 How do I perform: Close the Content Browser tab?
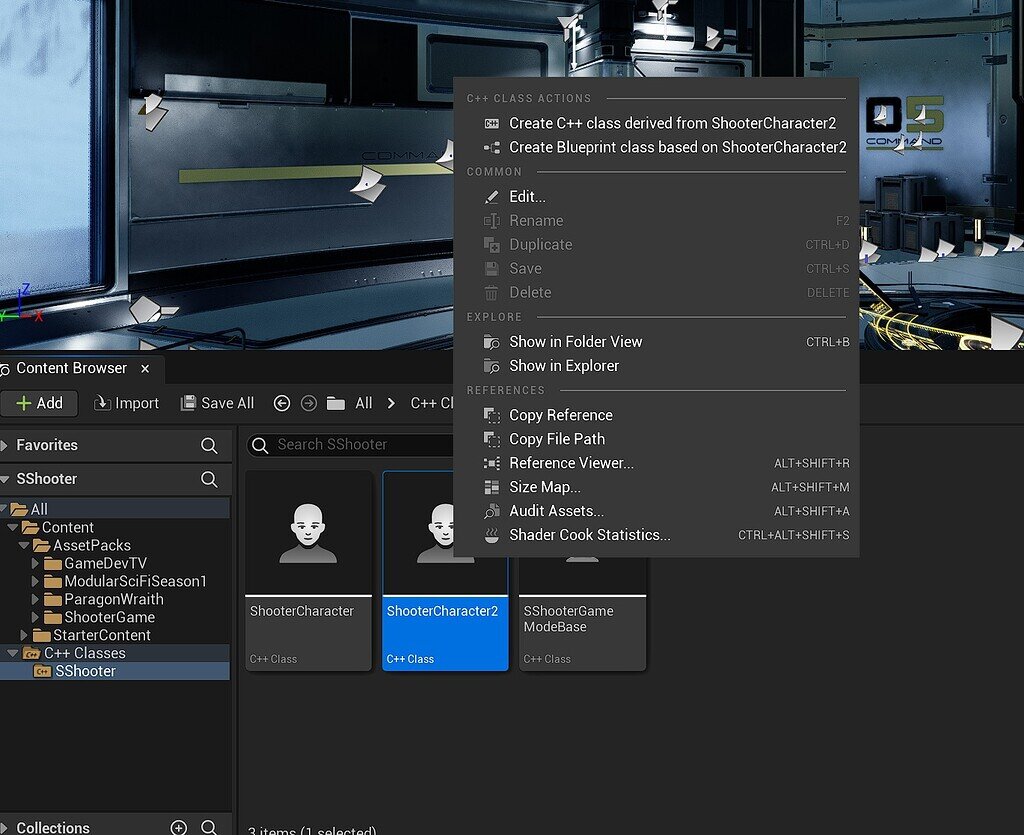pyautogui.click(x=145, y=368)
